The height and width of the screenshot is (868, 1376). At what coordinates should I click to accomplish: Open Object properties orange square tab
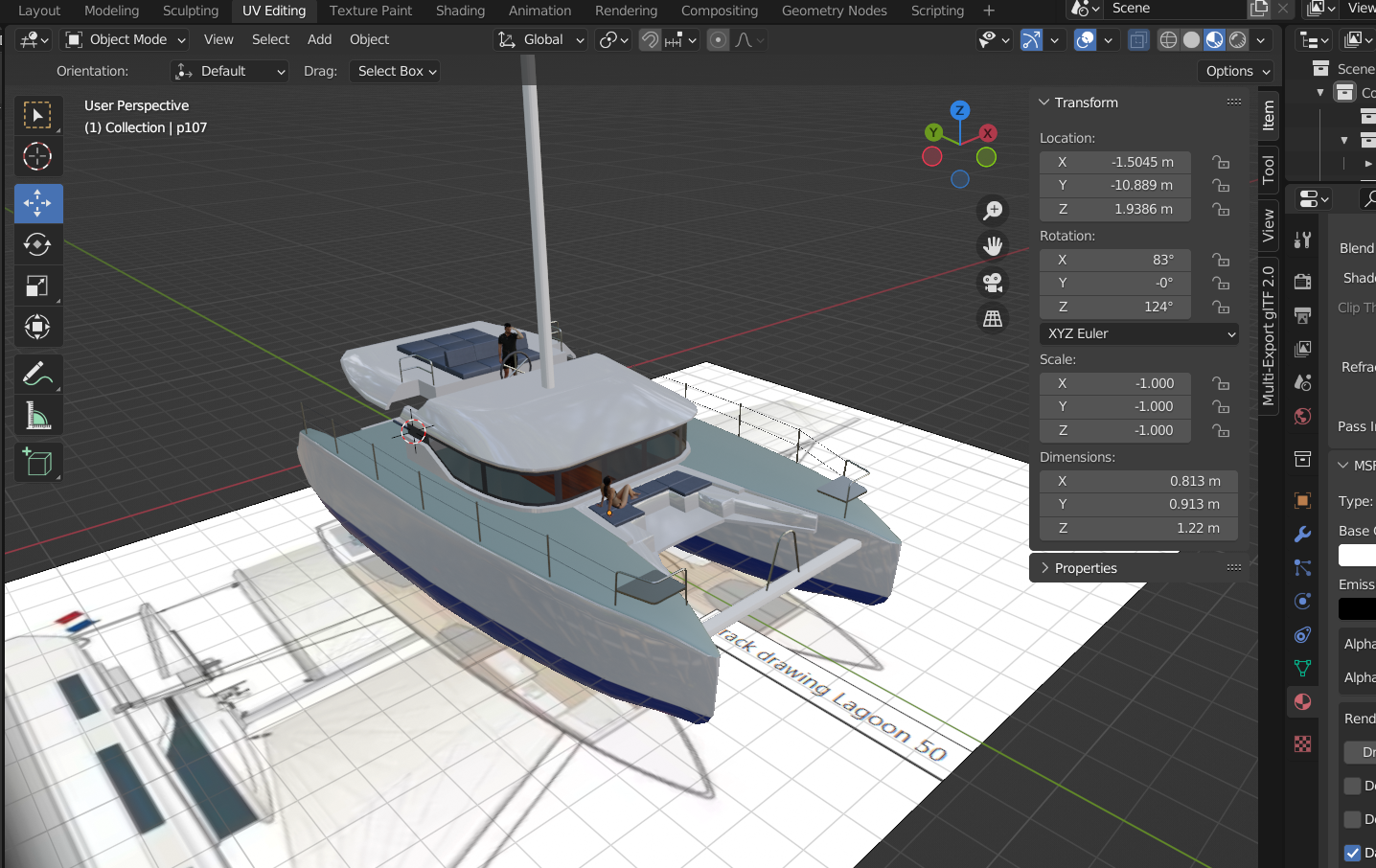click(x=1302, y=500)
